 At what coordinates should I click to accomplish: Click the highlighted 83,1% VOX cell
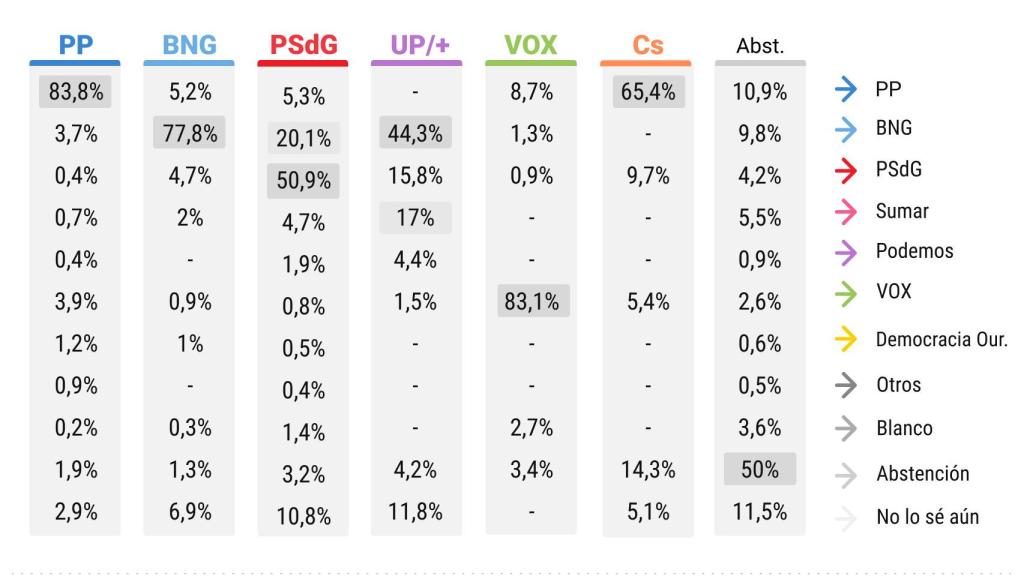click(x=531, y=300)
